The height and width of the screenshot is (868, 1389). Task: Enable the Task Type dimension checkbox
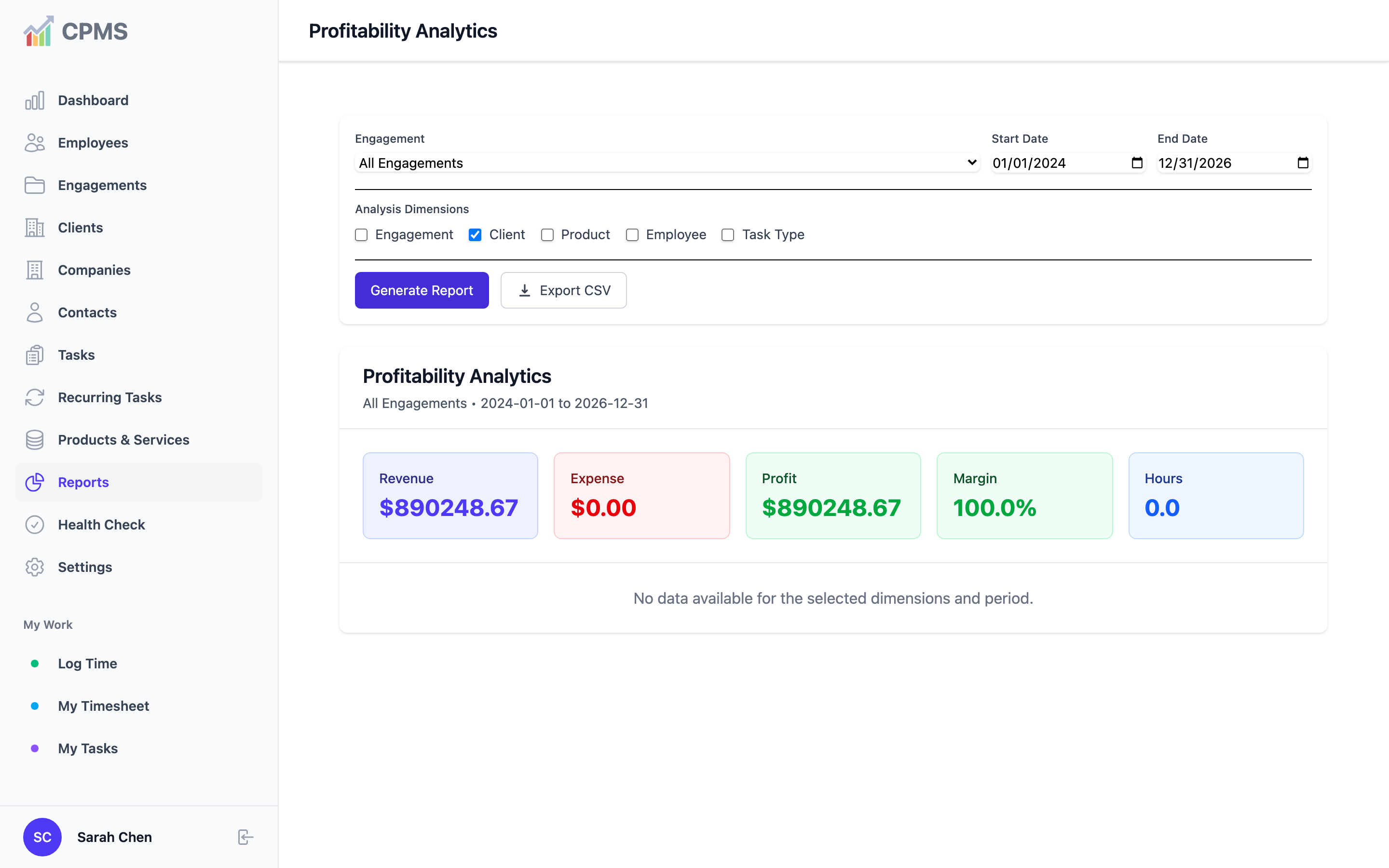click(x=728, y=235)
